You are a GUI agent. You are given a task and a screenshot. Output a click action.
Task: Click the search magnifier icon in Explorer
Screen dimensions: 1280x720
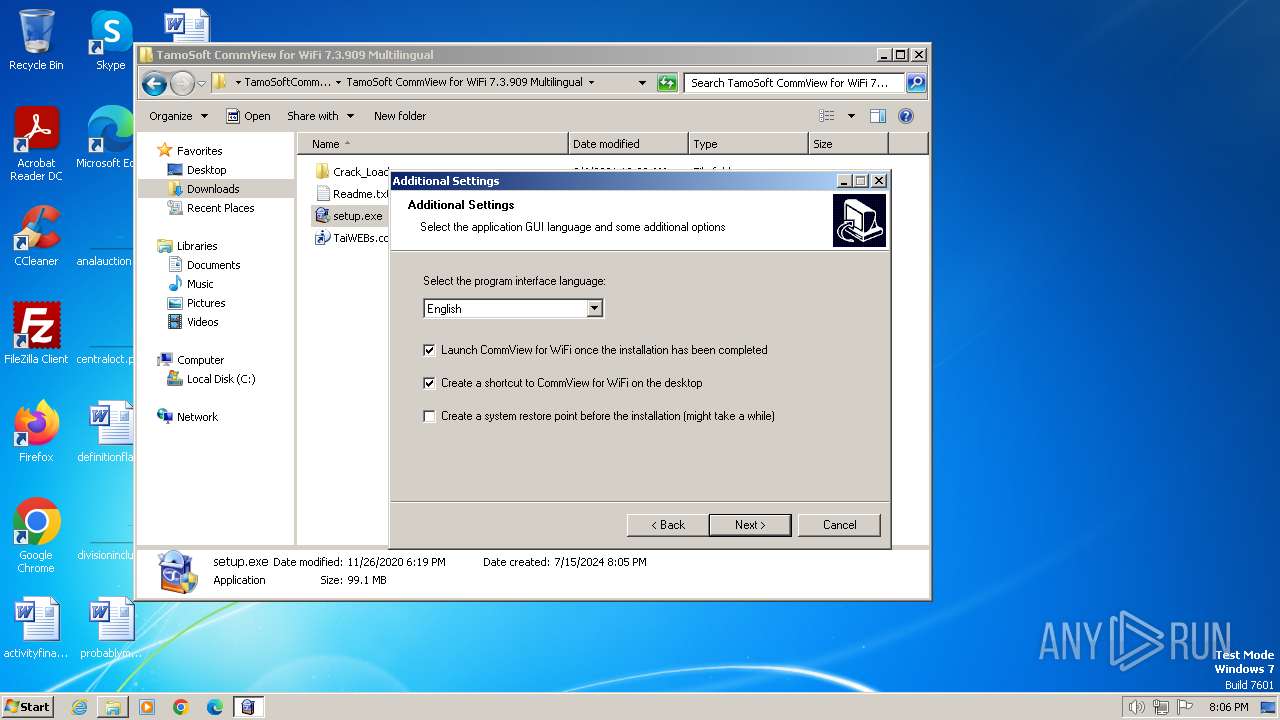[x=915, y=83]
